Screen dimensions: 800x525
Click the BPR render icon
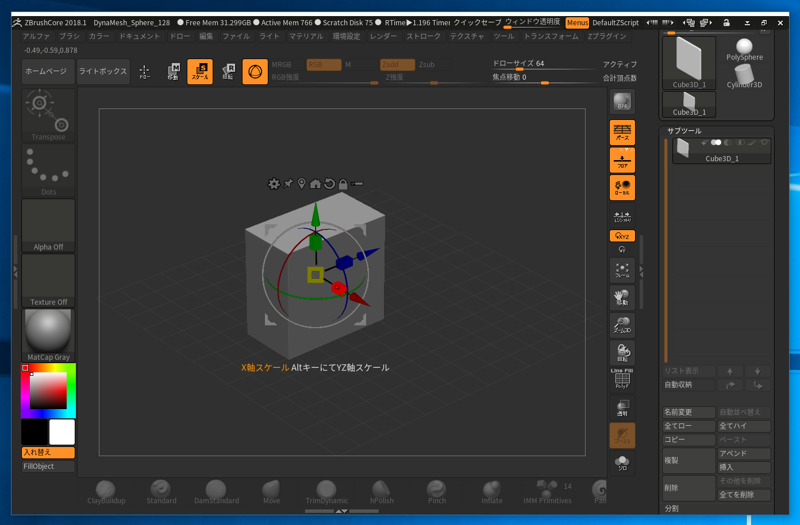(622, 102)
